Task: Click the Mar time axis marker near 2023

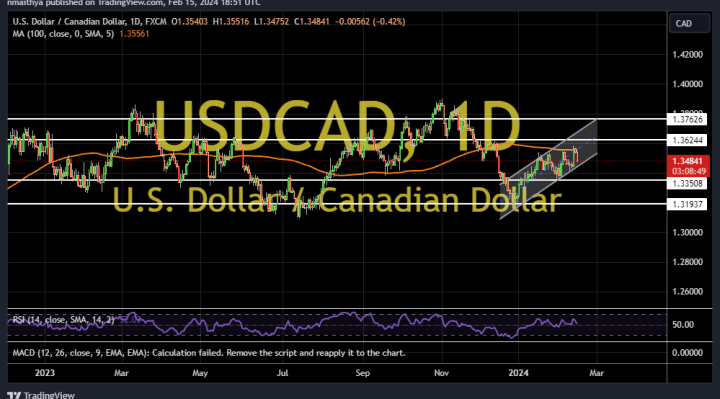Action: pos(121,373)
